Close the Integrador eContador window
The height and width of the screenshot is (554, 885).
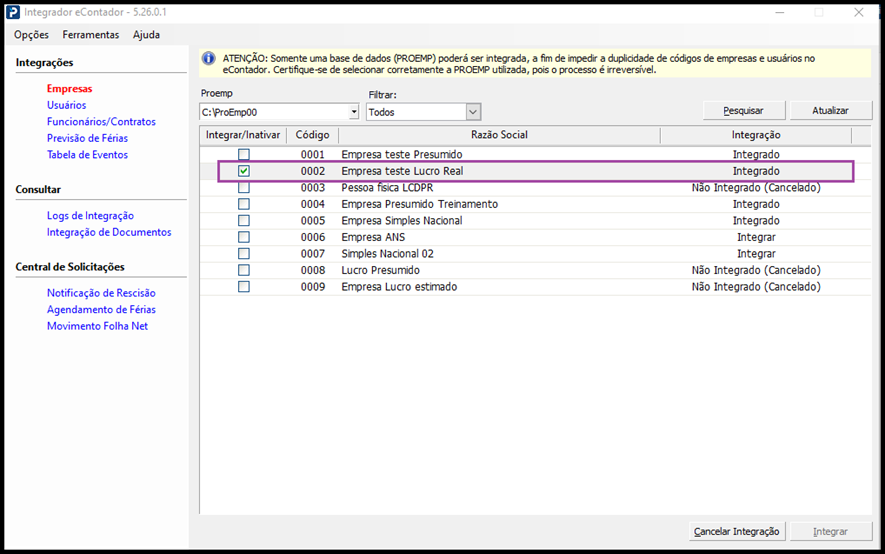858,13
